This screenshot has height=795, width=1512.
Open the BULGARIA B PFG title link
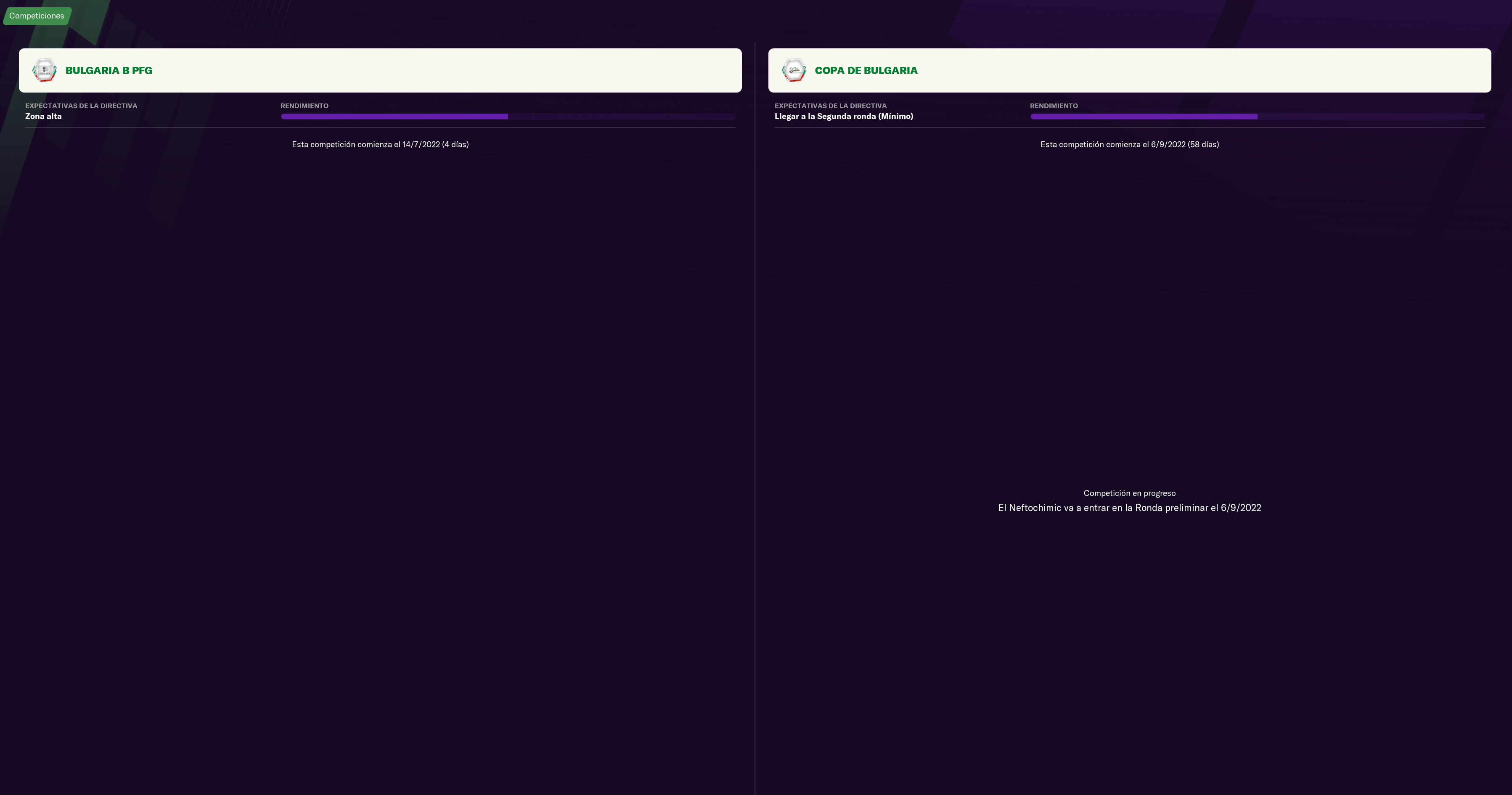pyautogui.click(x=109, y=71)
